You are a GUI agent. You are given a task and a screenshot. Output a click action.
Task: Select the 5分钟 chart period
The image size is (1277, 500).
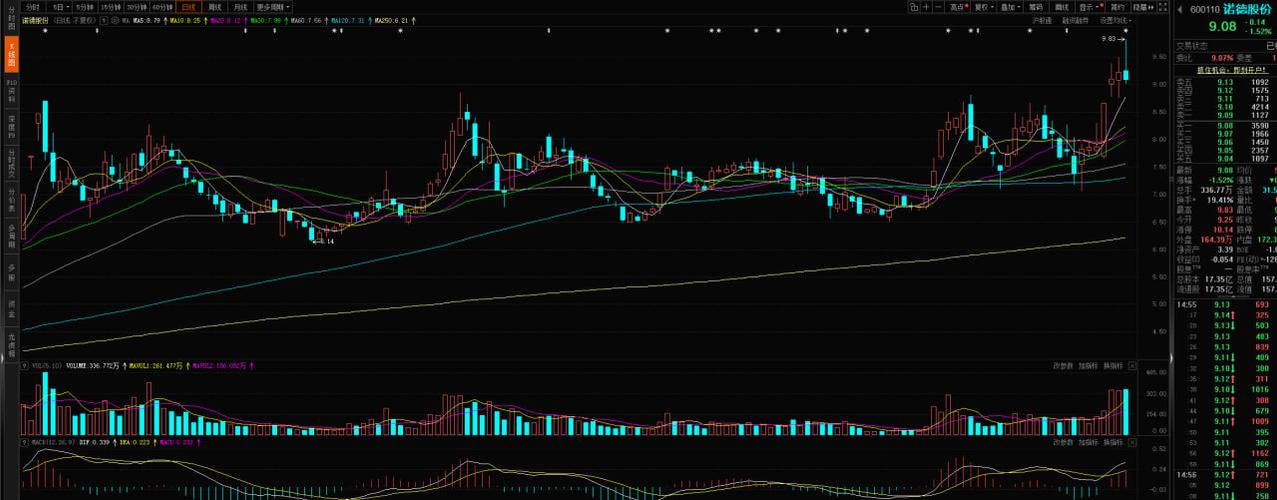point(84,6)
